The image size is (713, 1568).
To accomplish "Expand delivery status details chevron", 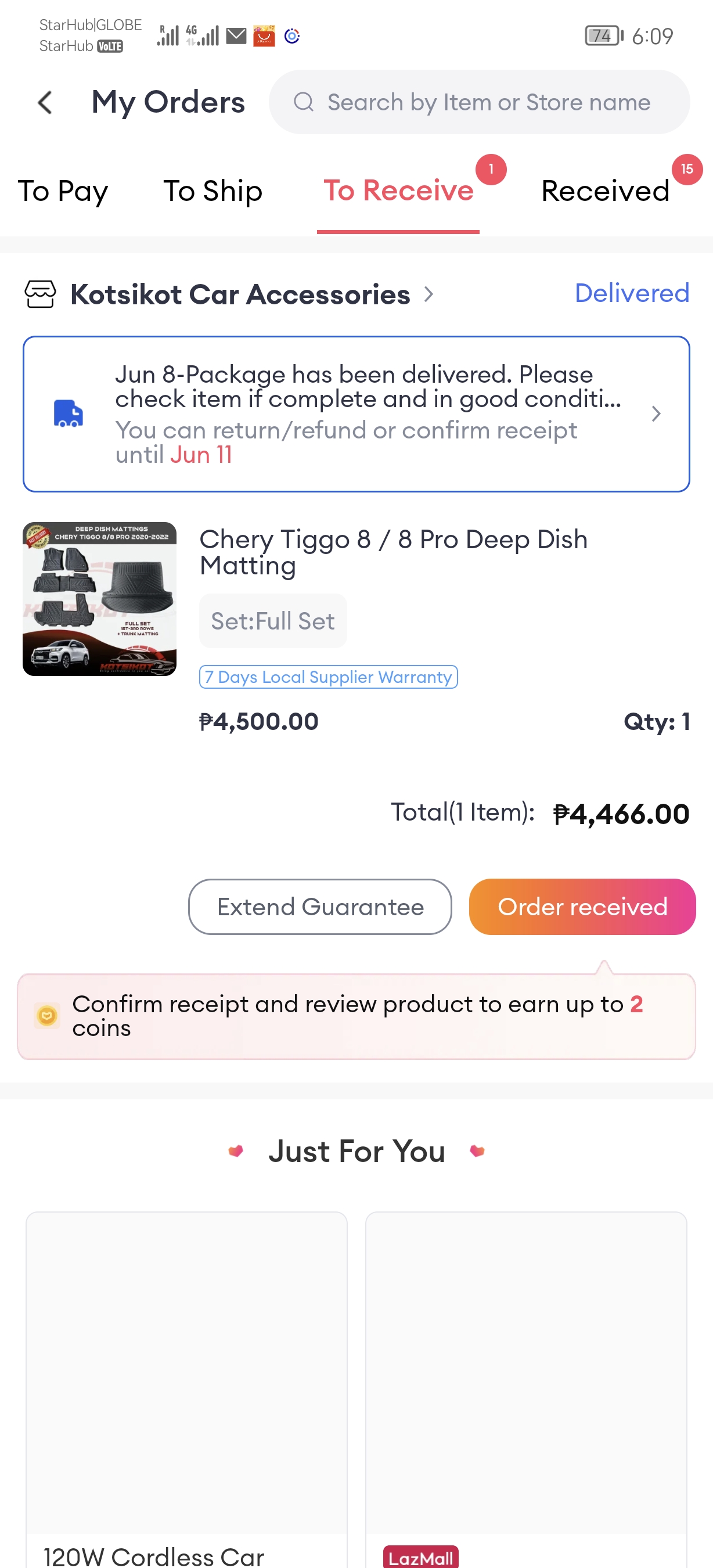I will click(656, 414).
